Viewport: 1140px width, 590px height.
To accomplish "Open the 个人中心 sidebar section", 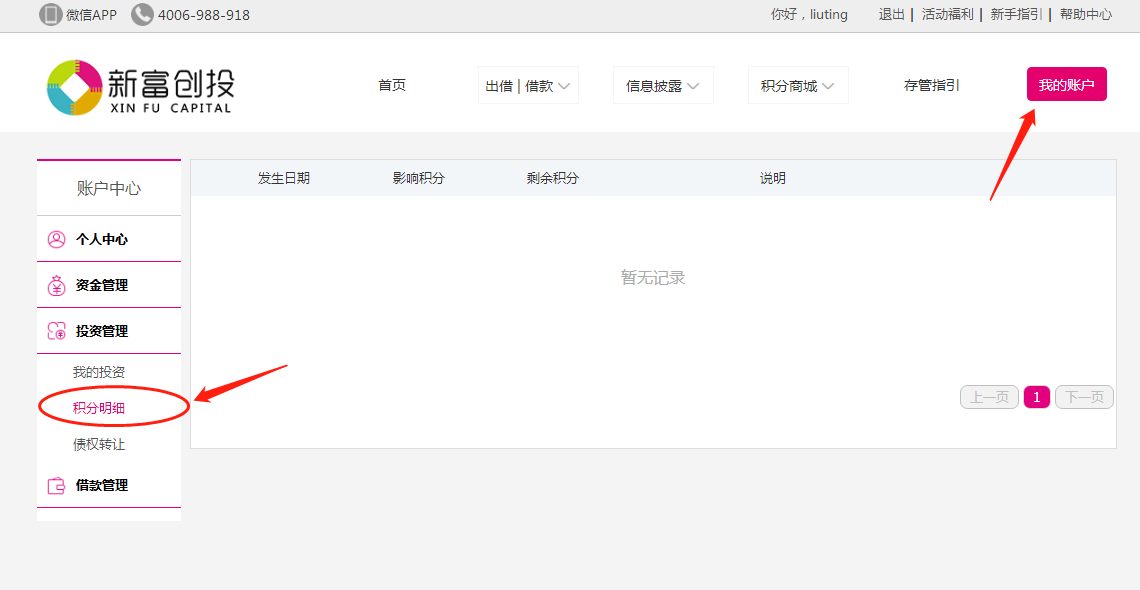I will coord(109,239).
